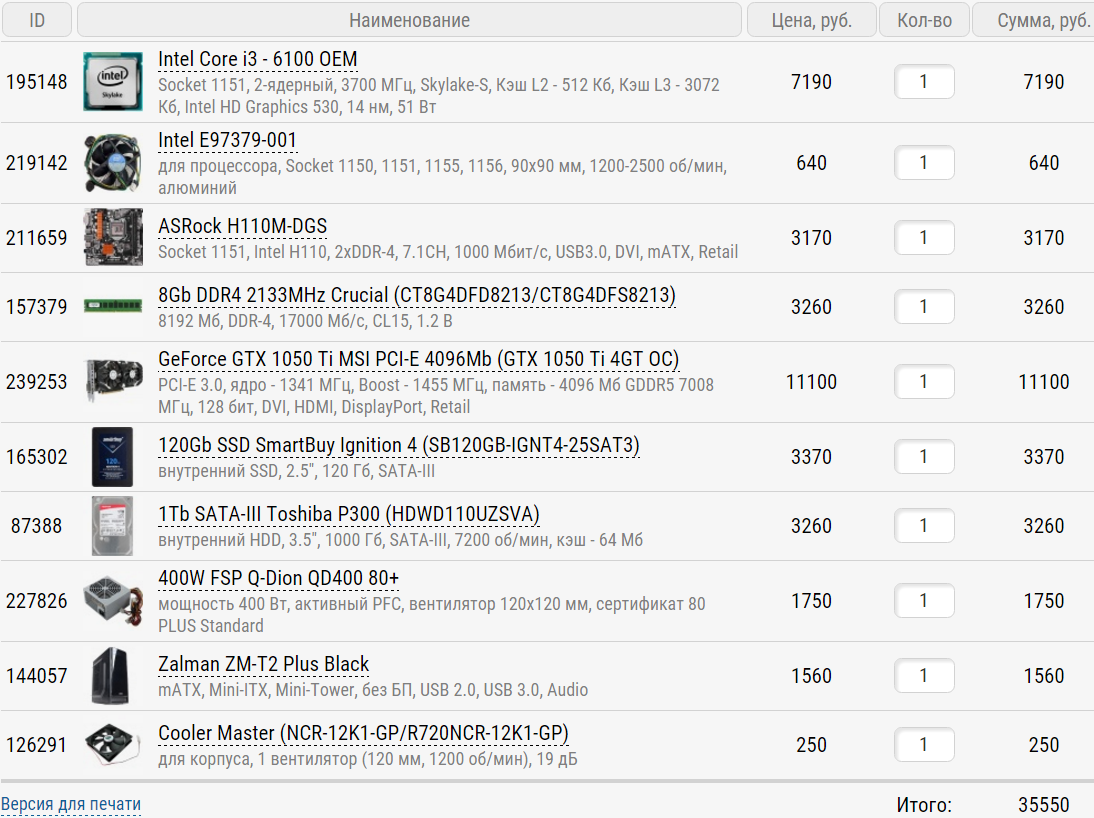Open the GeForce GTX 1050 Ti MSI link
Viewport: 1094px width, 818px height.
pos(419,359)
